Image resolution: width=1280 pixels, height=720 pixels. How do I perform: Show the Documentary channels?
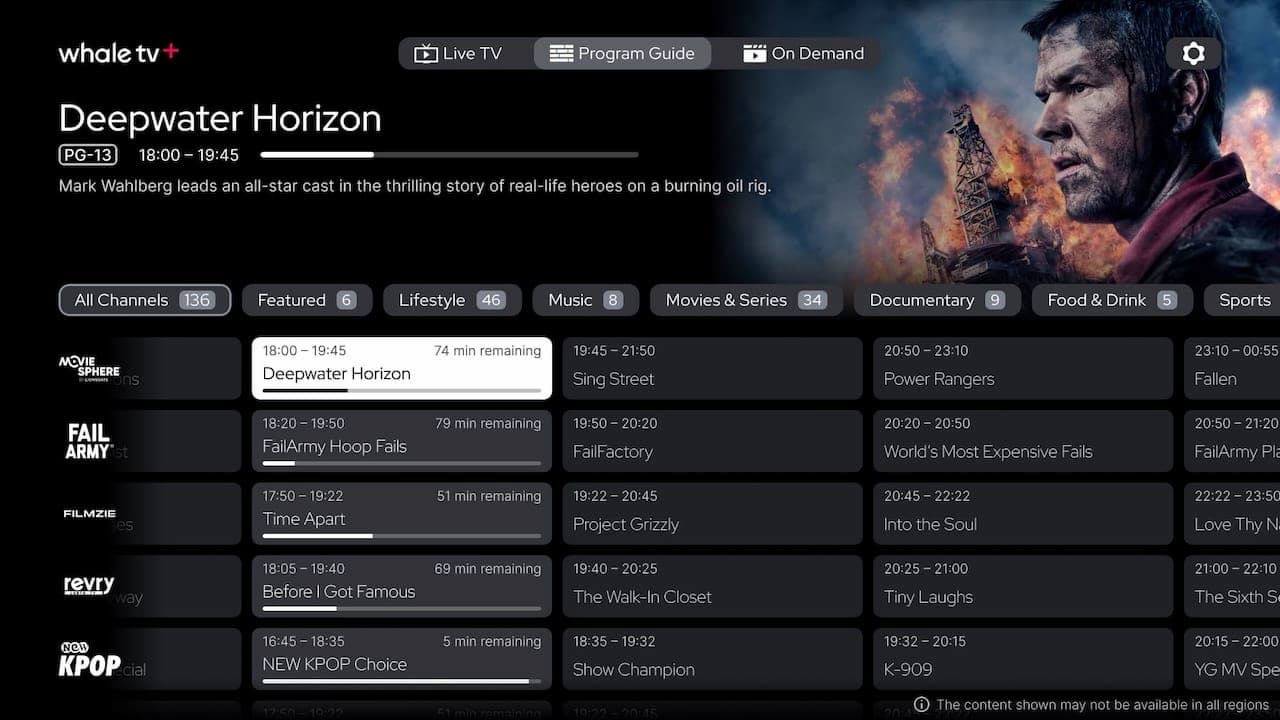[937, 300]
